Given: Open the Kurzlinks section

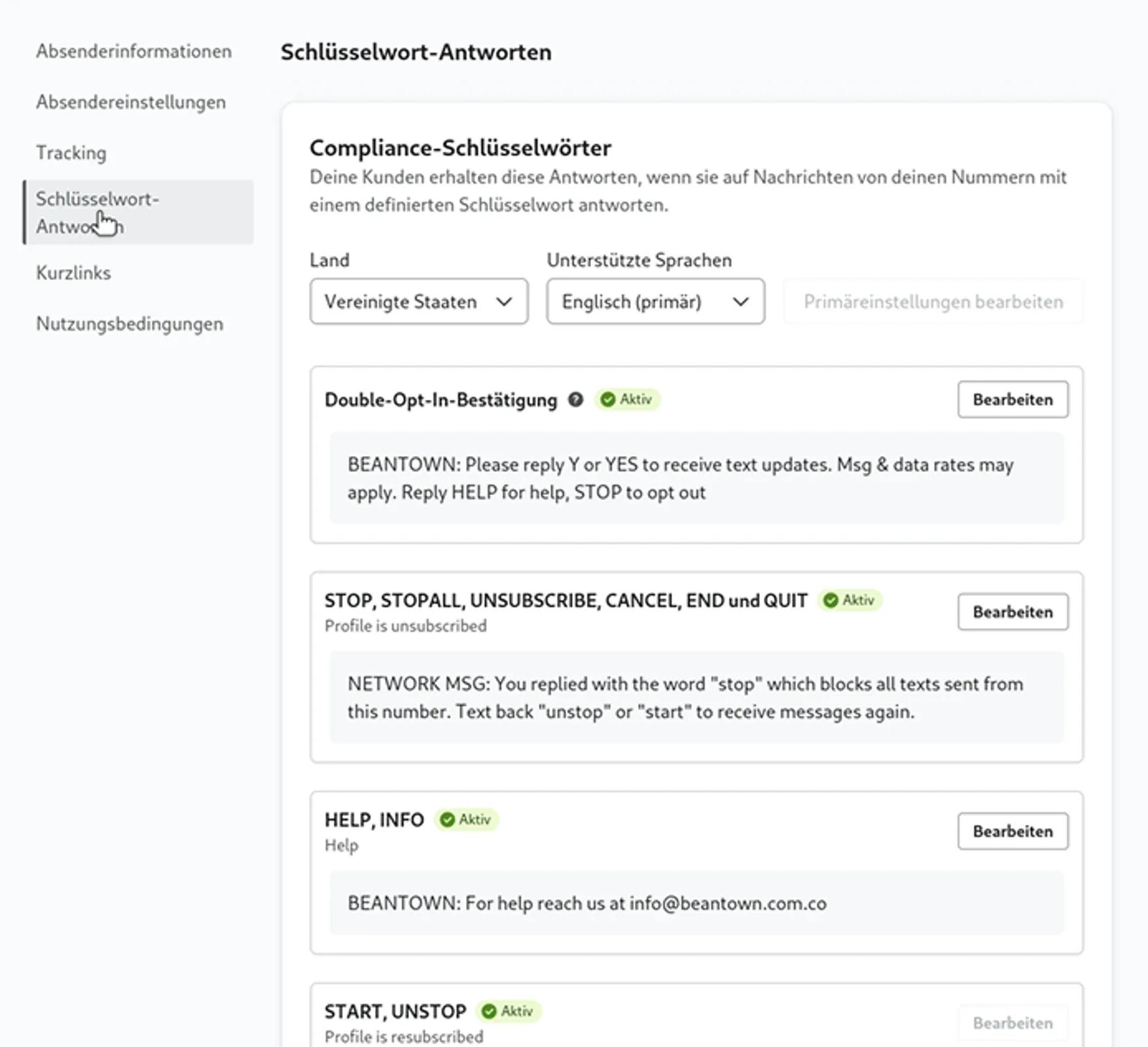Looking at the screenshot, I should 73,273.
